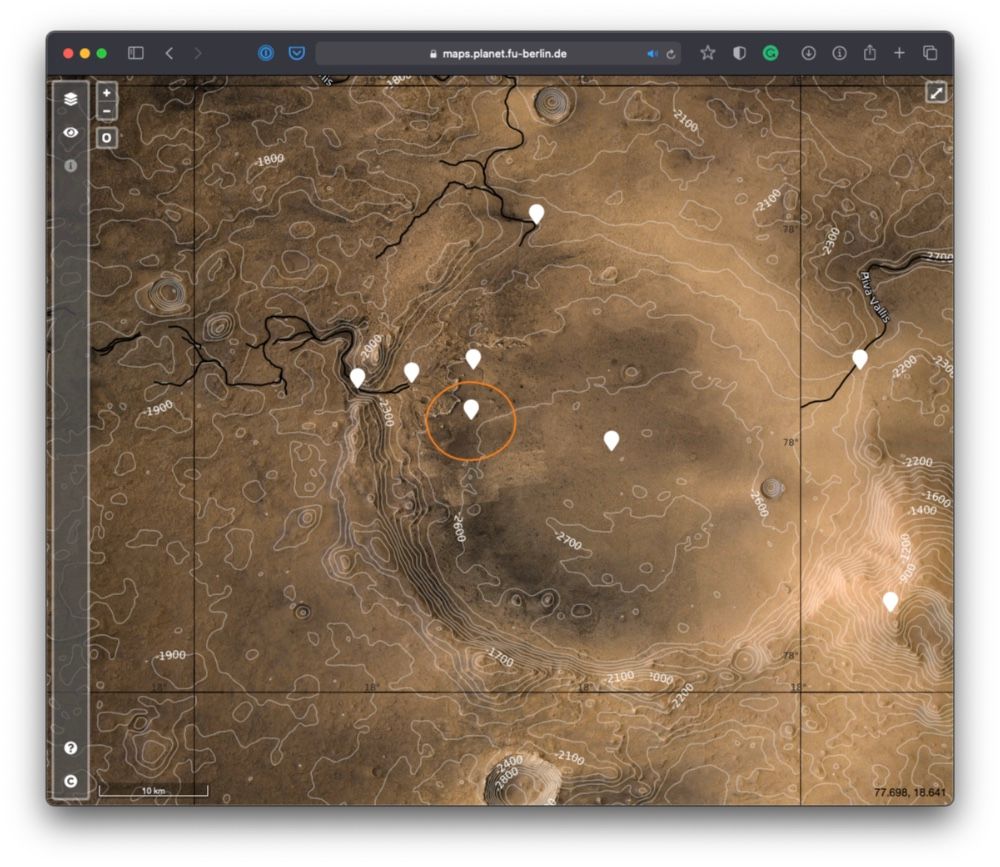The width and height of the screenshot is (1000, 867).
Task: Toggle the Safari sidebar
Action: pos(136,53)
